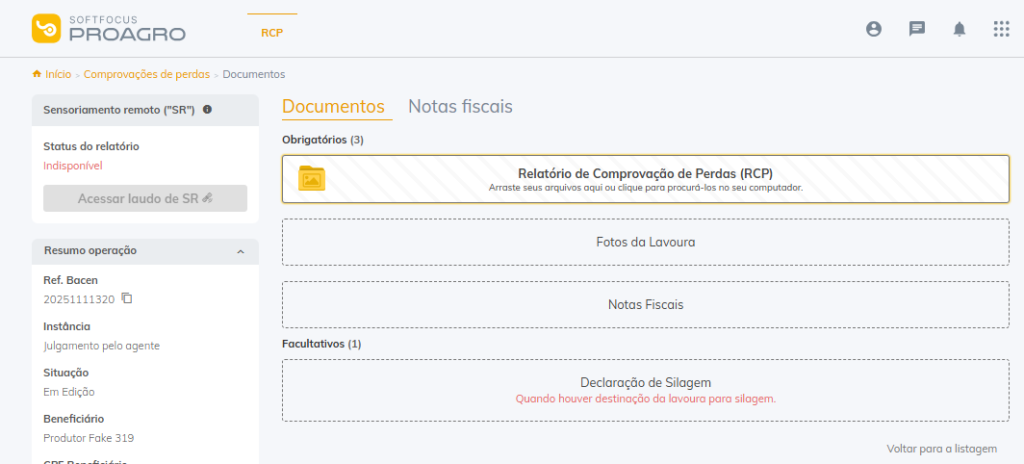Click the Voltar para a listagem link

(x=941, y=449)
